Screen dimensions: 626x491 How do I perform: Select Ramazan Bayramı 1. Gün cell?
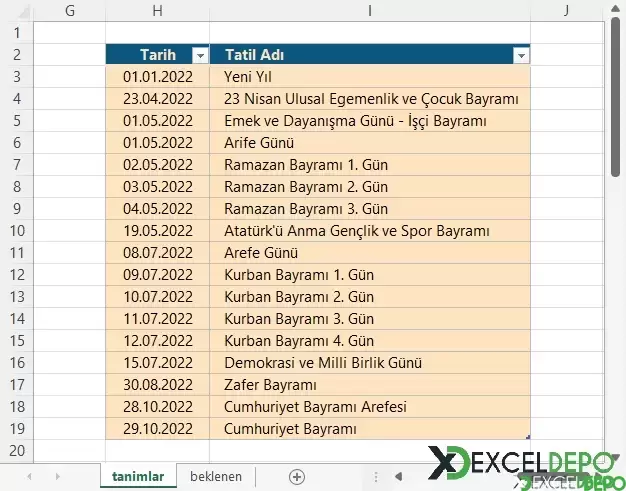tap(370, 164)
